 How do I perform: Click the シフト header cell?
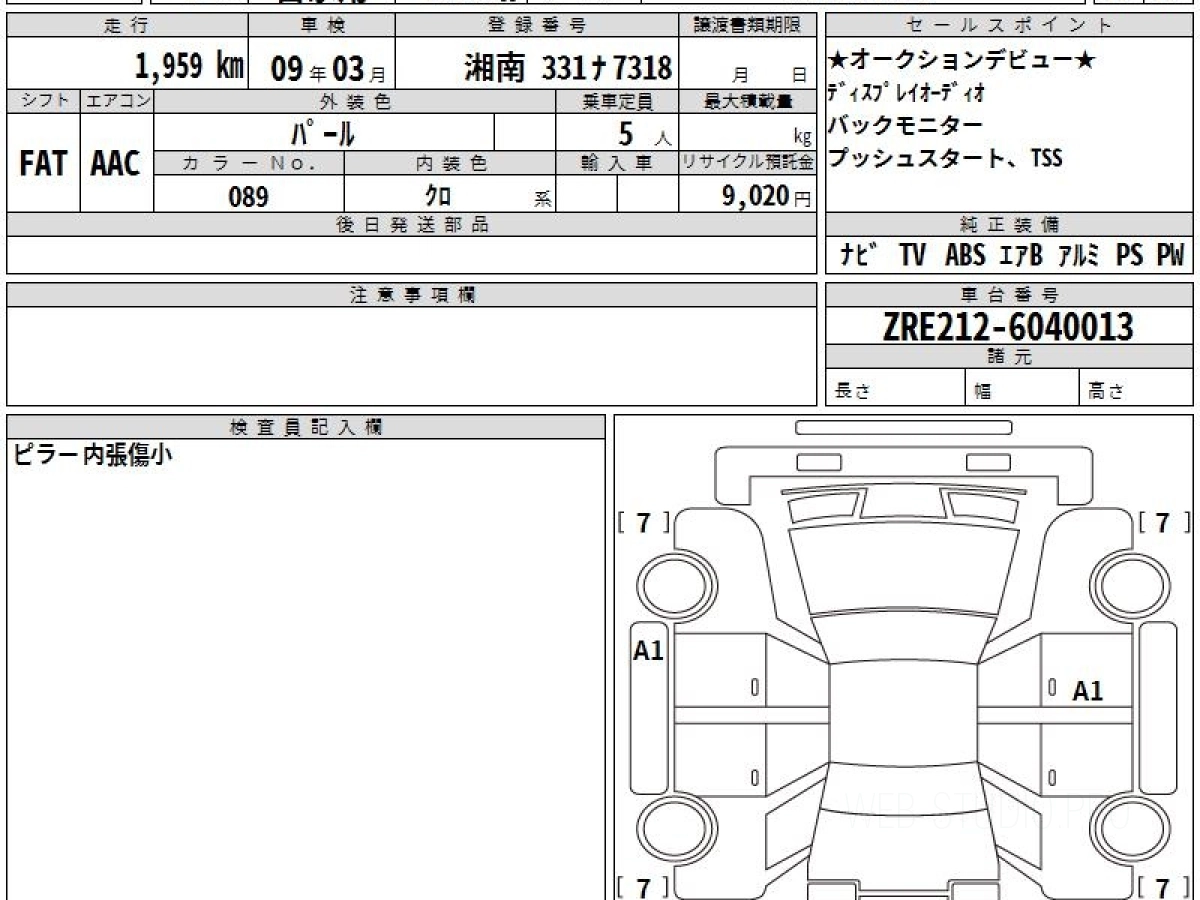pyautogui.click(x=43, y=101)
